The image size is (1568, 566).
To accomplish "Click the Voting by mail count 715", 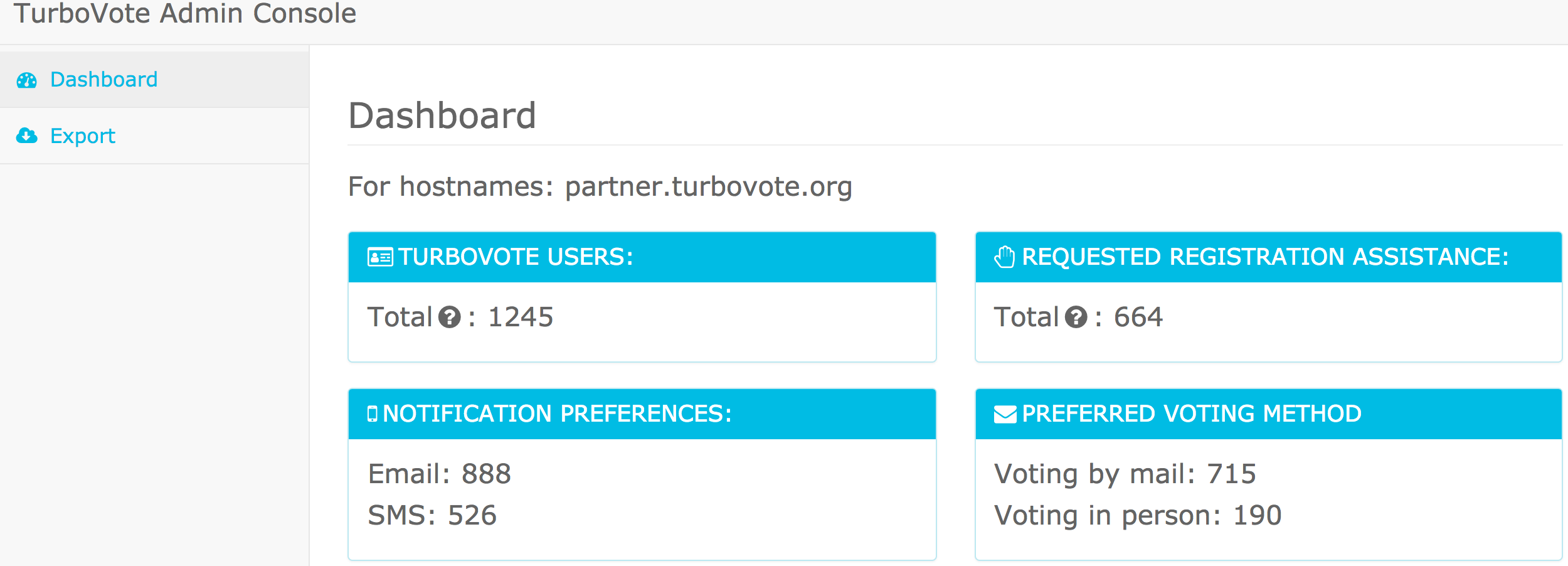I will pos(1232,474).
